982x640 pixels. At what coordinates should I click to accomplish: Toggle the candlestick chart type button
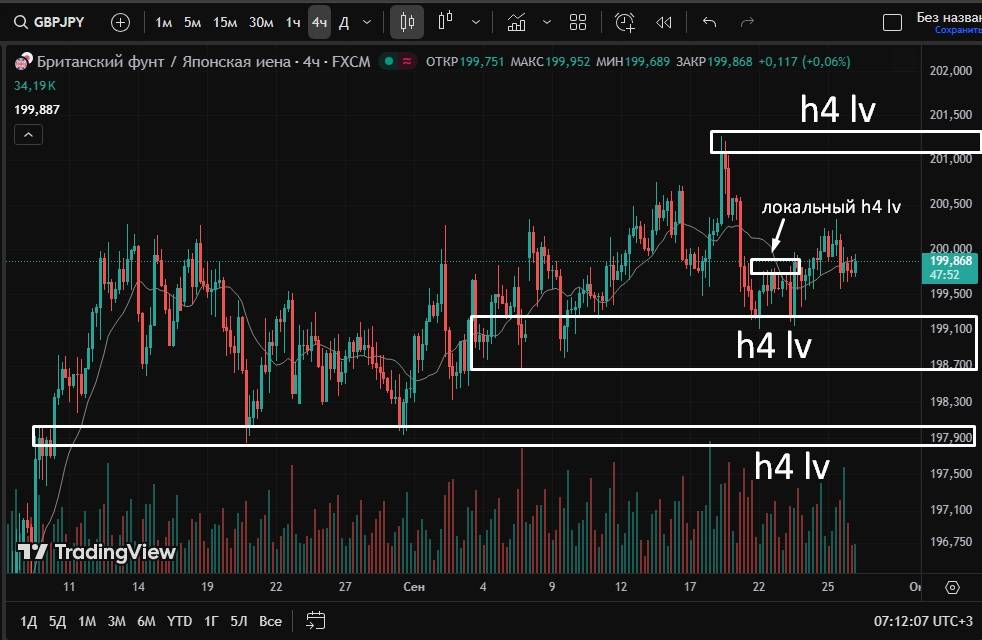[x=406, y=22]
